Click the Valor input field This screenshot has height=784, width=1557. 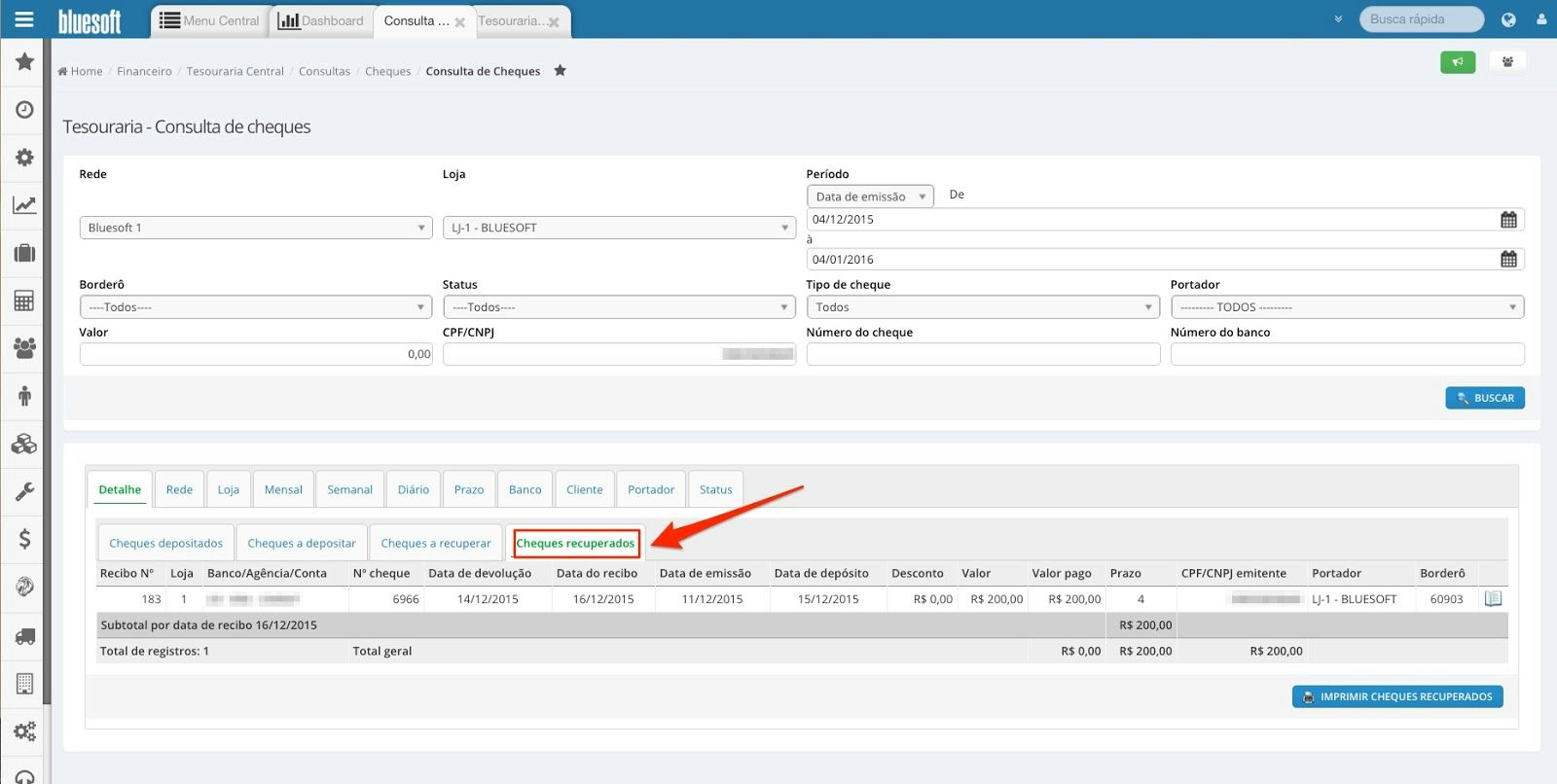click(256, 354)
